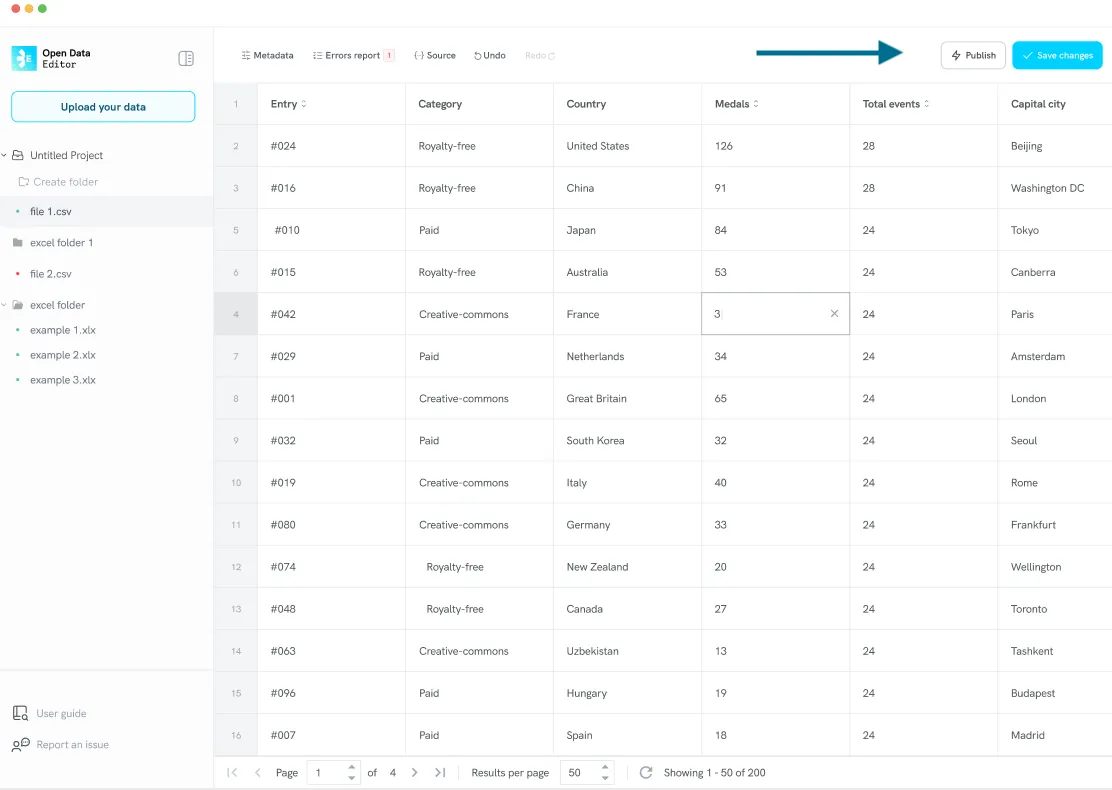Open the Errors report tab

point(353,56)
